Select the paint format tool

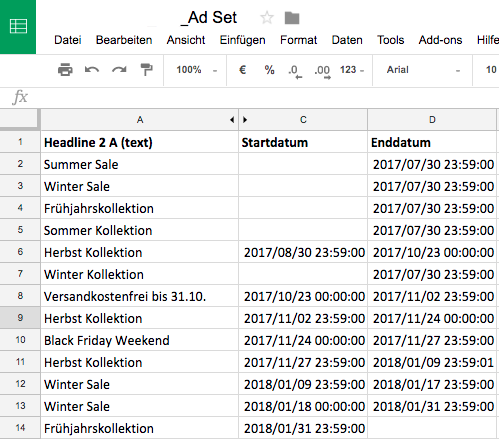point(146,70)
